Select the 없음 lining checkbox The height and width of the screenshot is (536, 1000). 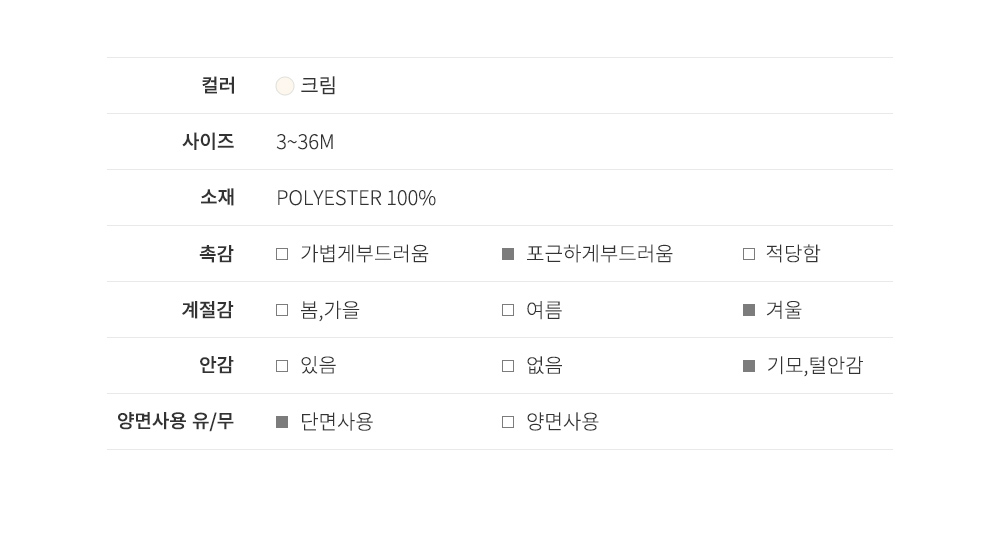tap(508, 366)
